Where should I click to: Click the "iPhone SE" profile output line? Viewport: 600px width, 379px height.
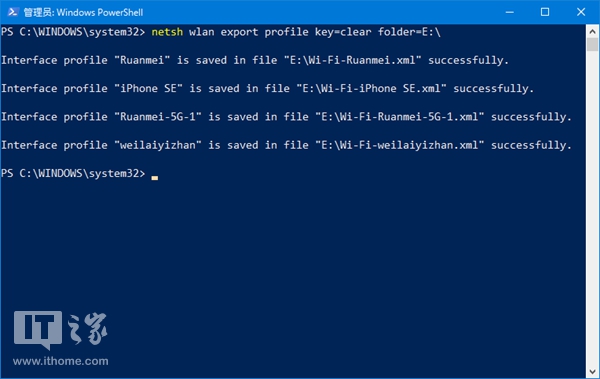click(267, 89)
